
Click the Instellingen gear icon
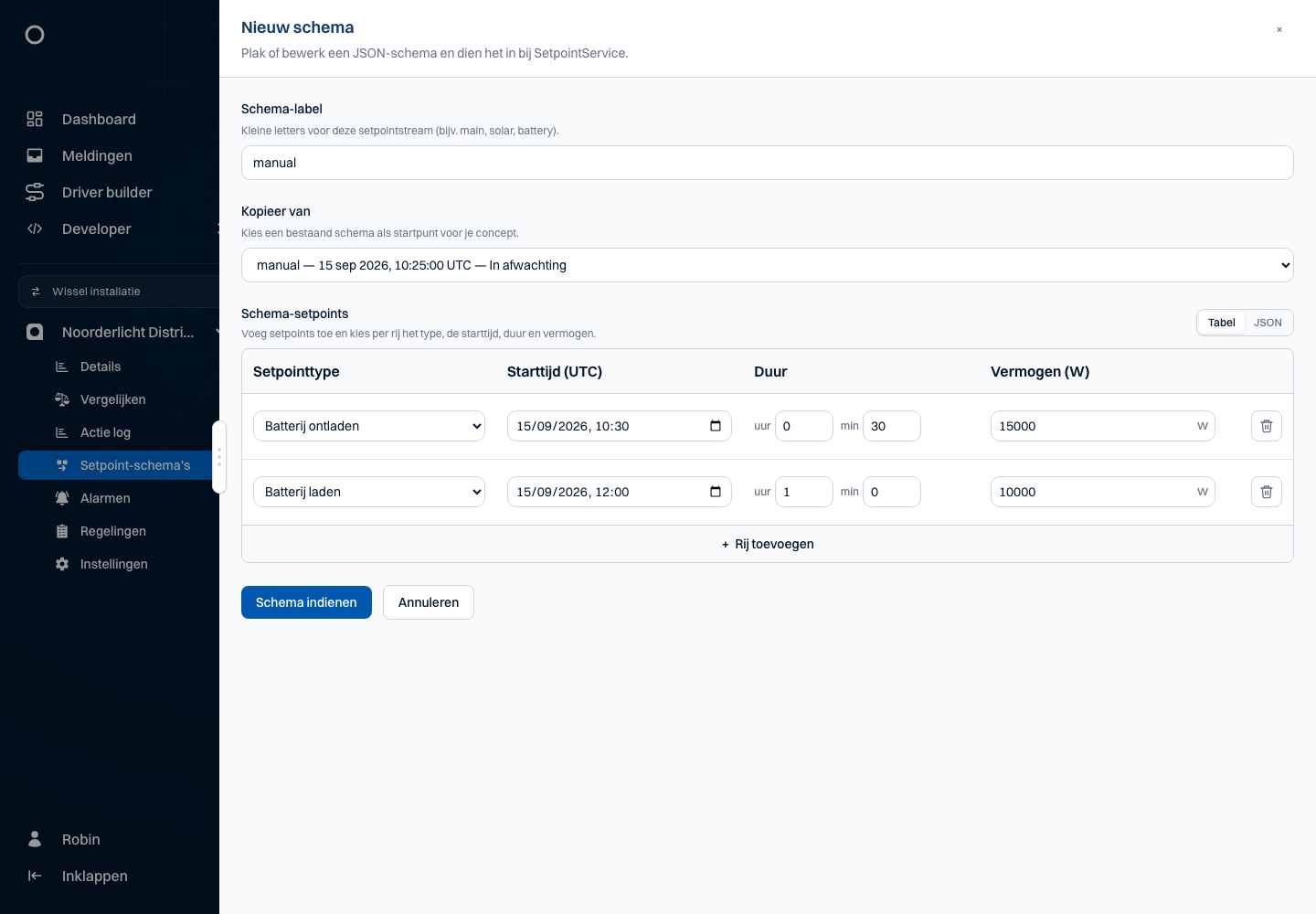pos(62,564)
